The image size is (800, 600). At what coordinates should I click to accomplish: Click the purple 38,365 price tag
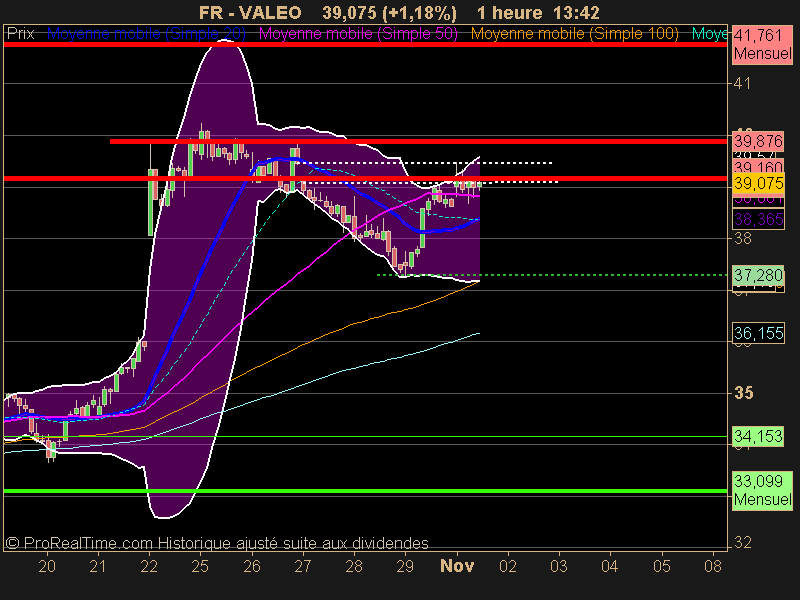tap(758, 219)
